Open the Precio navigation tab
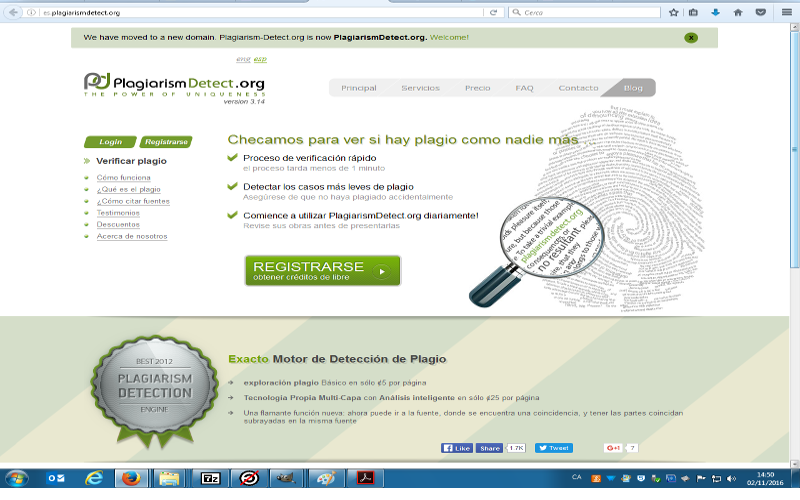800x500 pixels. (477, 88)
